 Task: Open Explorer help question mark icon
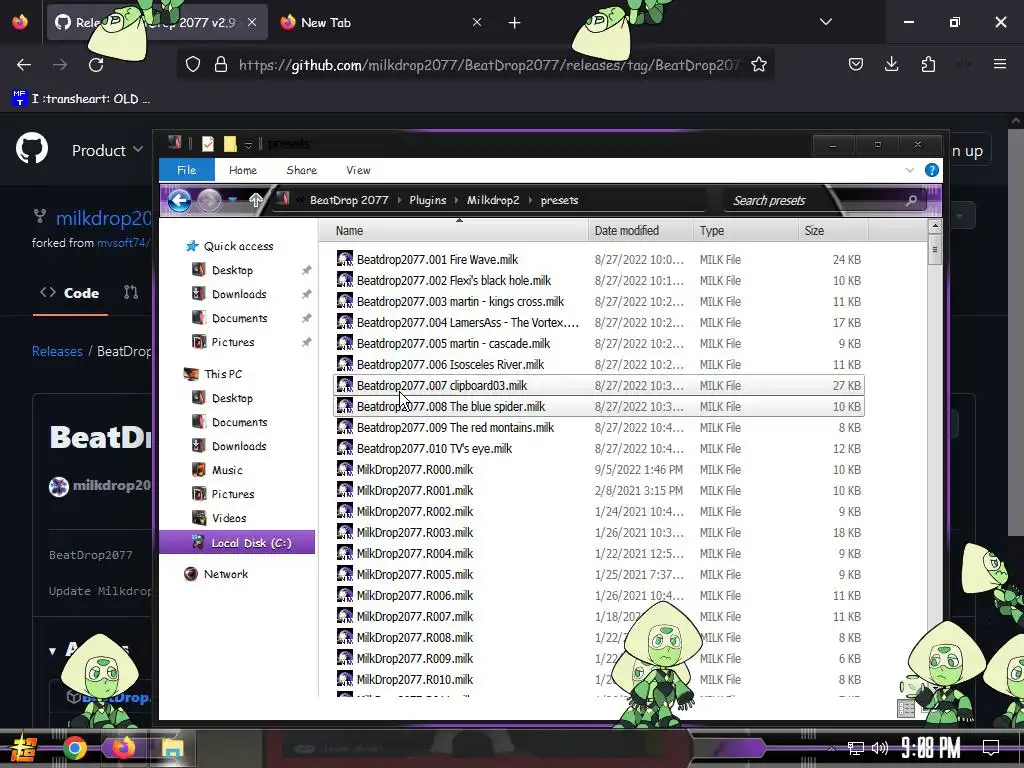click(932, 170)
